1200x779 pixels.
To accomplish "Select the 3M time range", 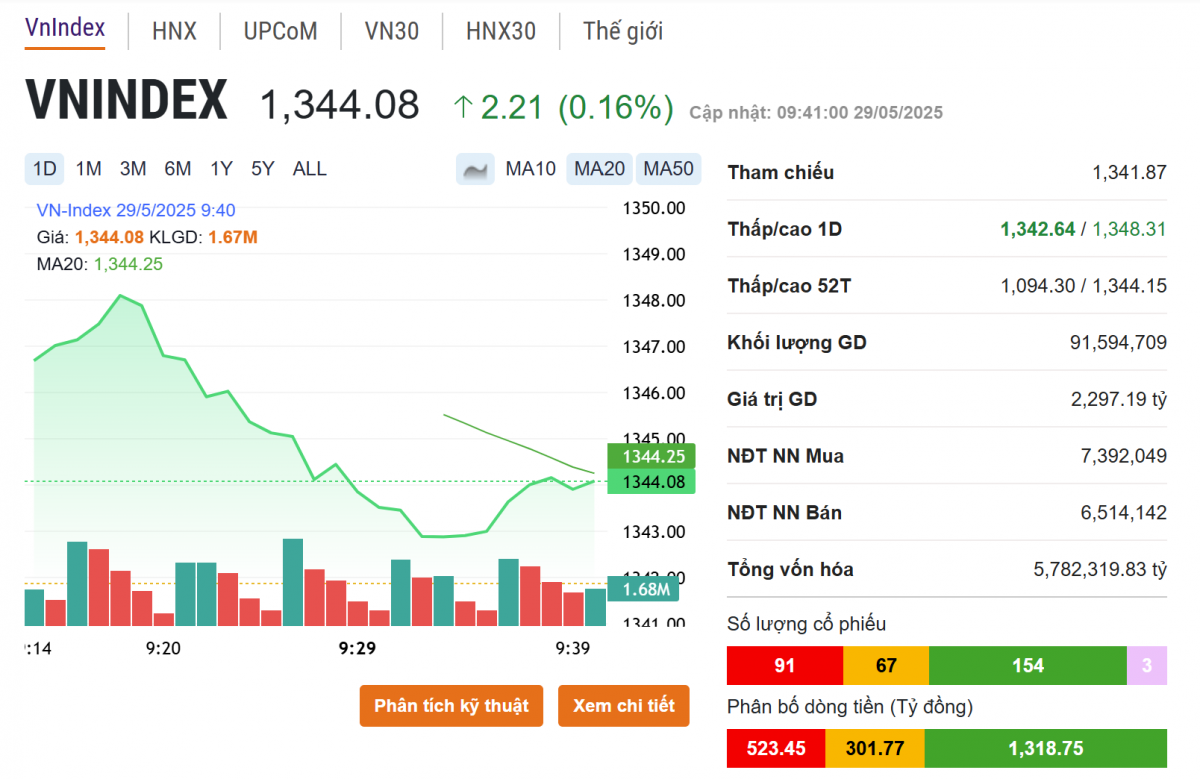I will [x=133, y=169].
